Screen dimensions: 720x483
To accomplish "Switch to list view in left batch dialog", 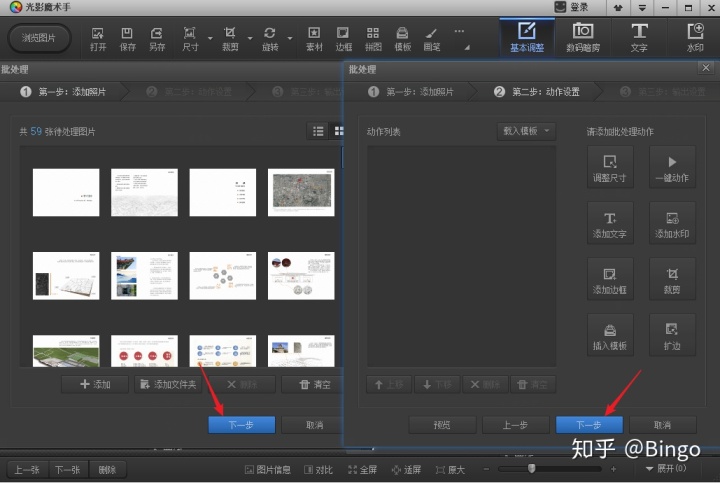I will [x=318, y=131].
